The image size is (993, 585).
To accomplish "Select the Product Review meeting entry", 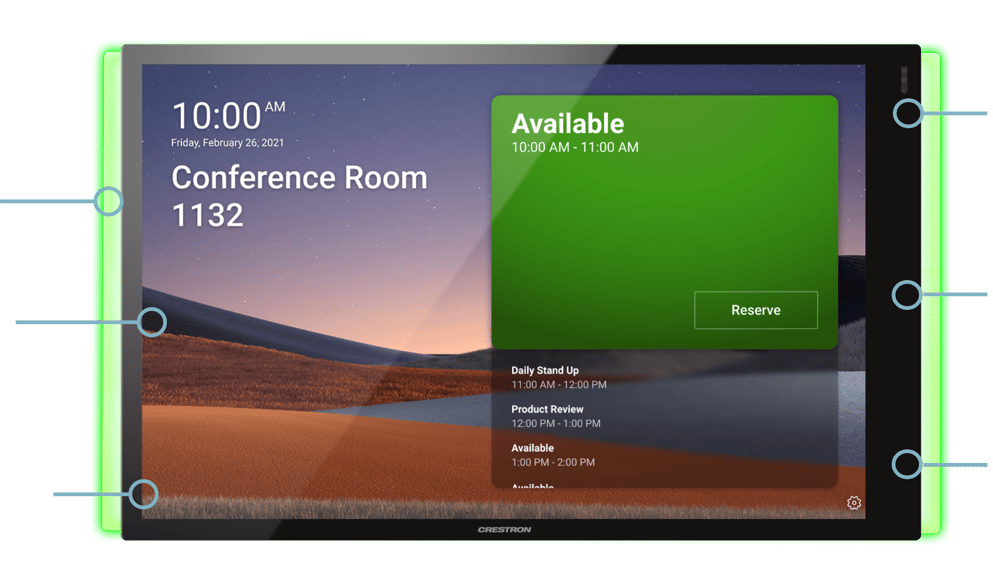I will 556,416.
